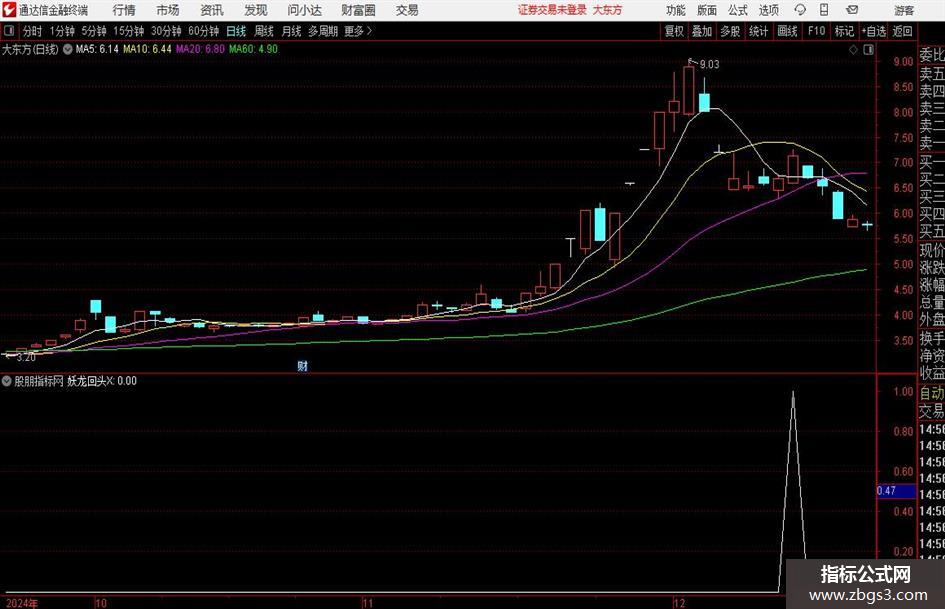Click the 画线 drawing button

(787, 31)
